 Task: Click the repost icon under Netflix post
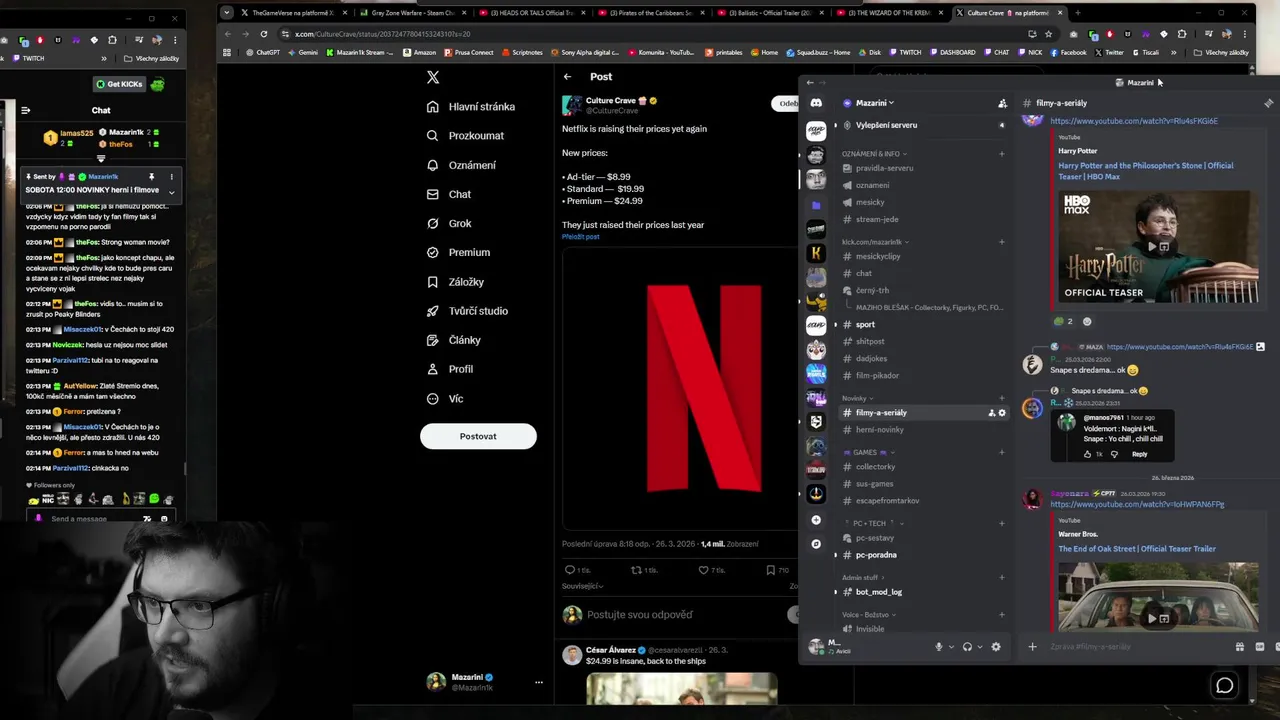(636, 570)
